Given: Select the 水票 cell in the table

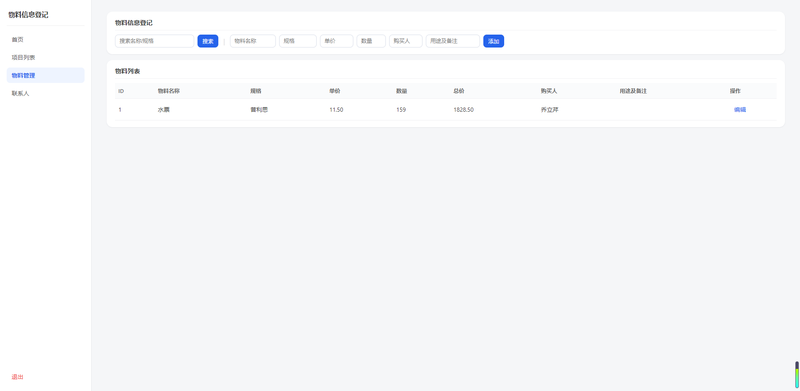Looking at the screenshot, I should tap(163, 109).
